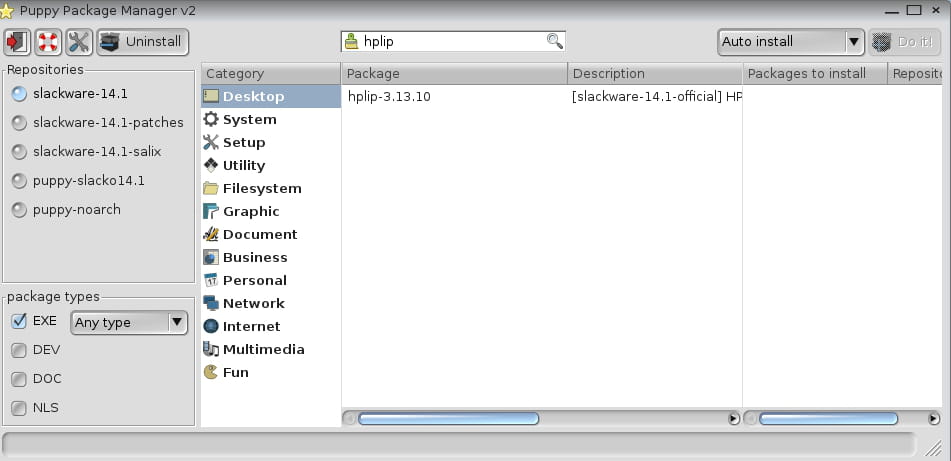Click the Uninstall button
This screenshot has height=461, width=951.
click(143, 42)
